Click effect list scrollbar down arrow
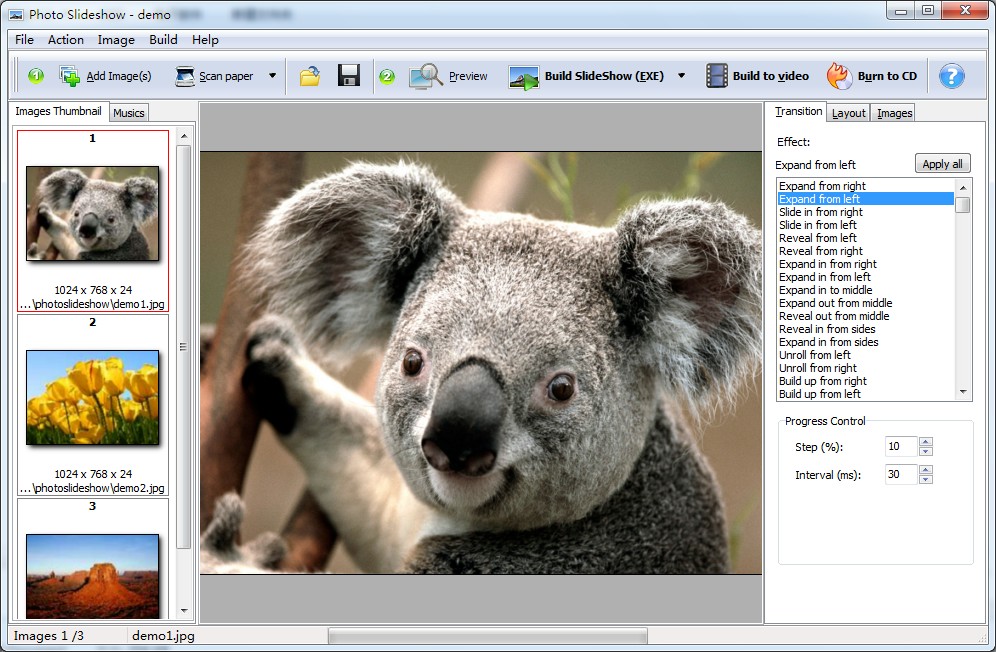The height and width of the screenshot is (652, 996). coord(963,392)
